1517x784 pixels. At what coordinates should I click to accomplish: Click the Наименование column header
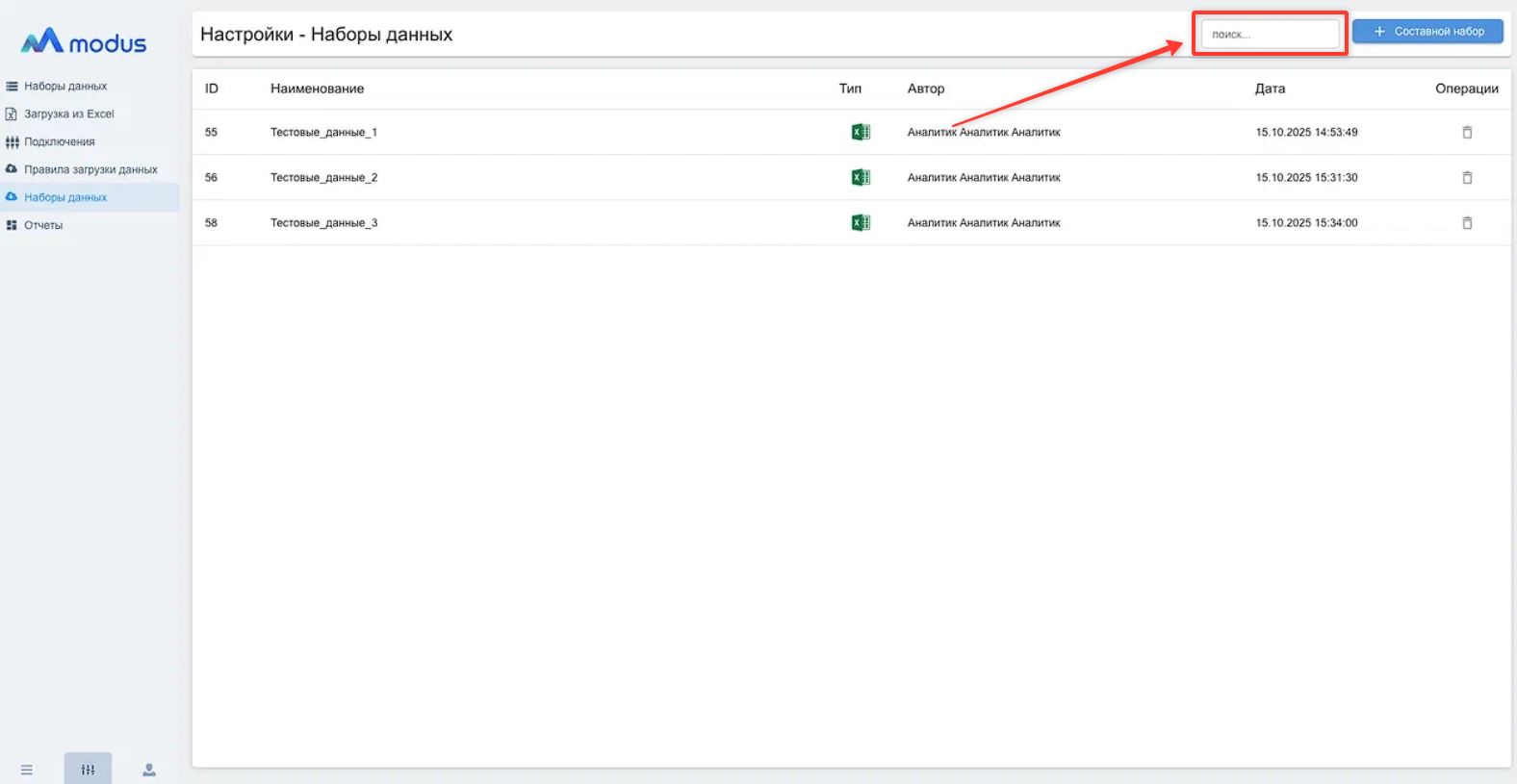coord(317,89)
